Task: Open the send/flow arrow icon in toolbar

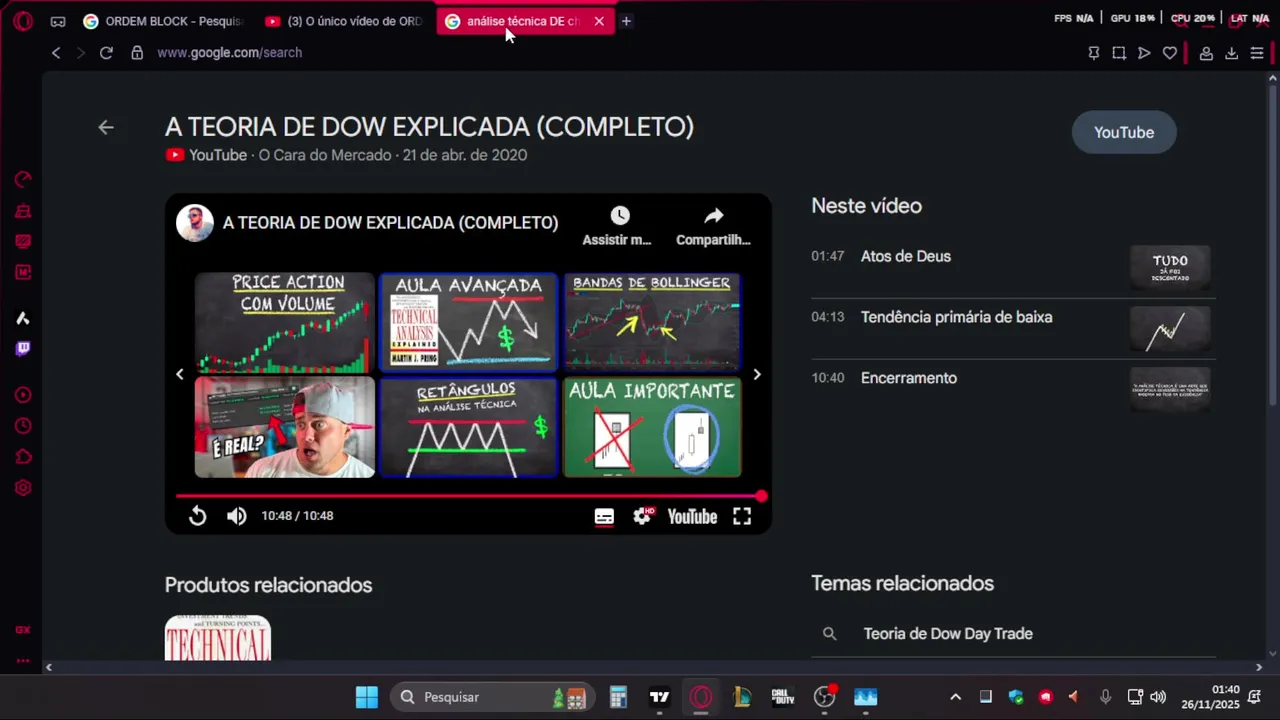Action: point(1144,53)
